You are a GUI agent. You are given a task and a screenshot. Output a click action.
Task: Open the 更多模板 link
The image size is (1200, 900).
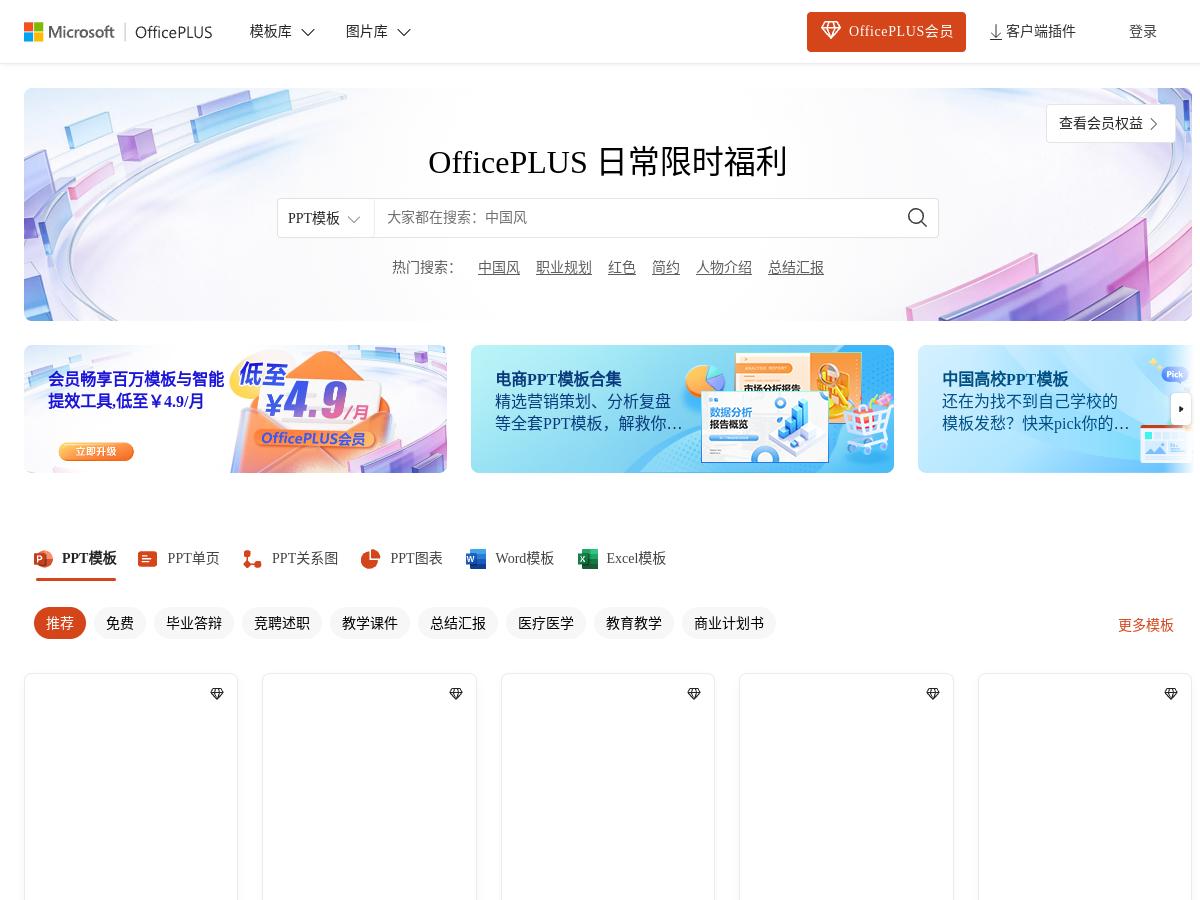click(1146, 625)
